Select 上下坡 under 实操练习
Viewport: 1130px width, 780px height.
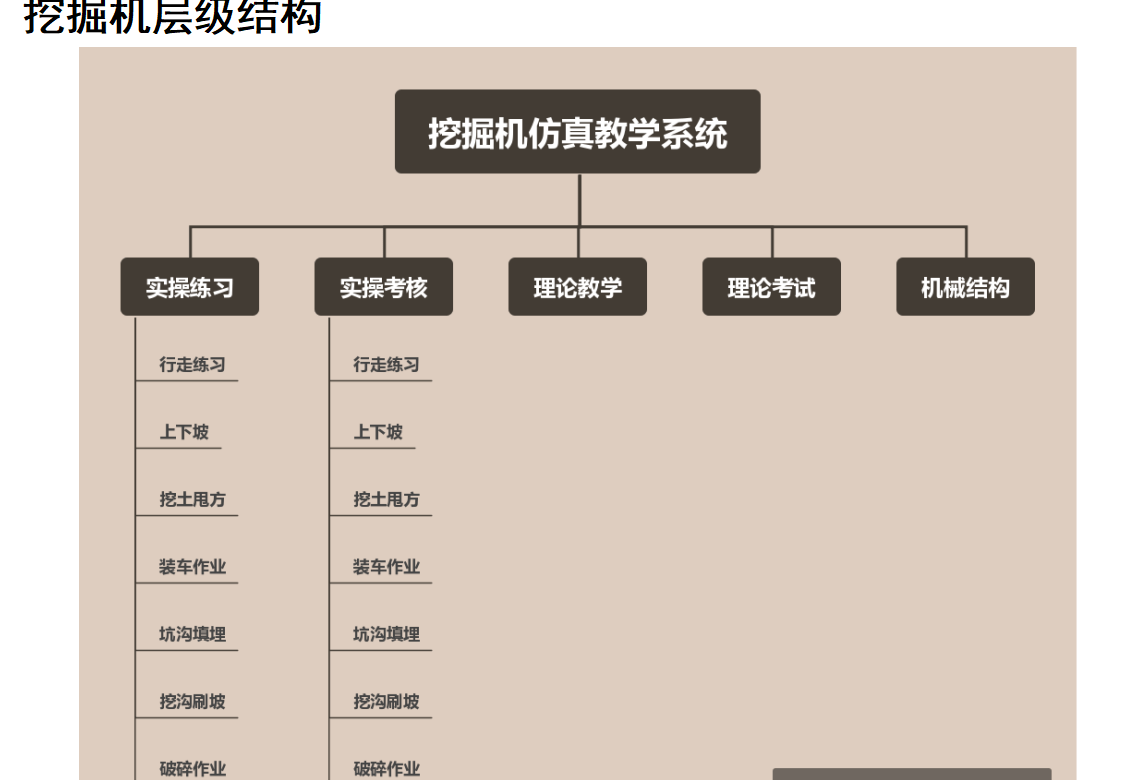tap(184, 432)
